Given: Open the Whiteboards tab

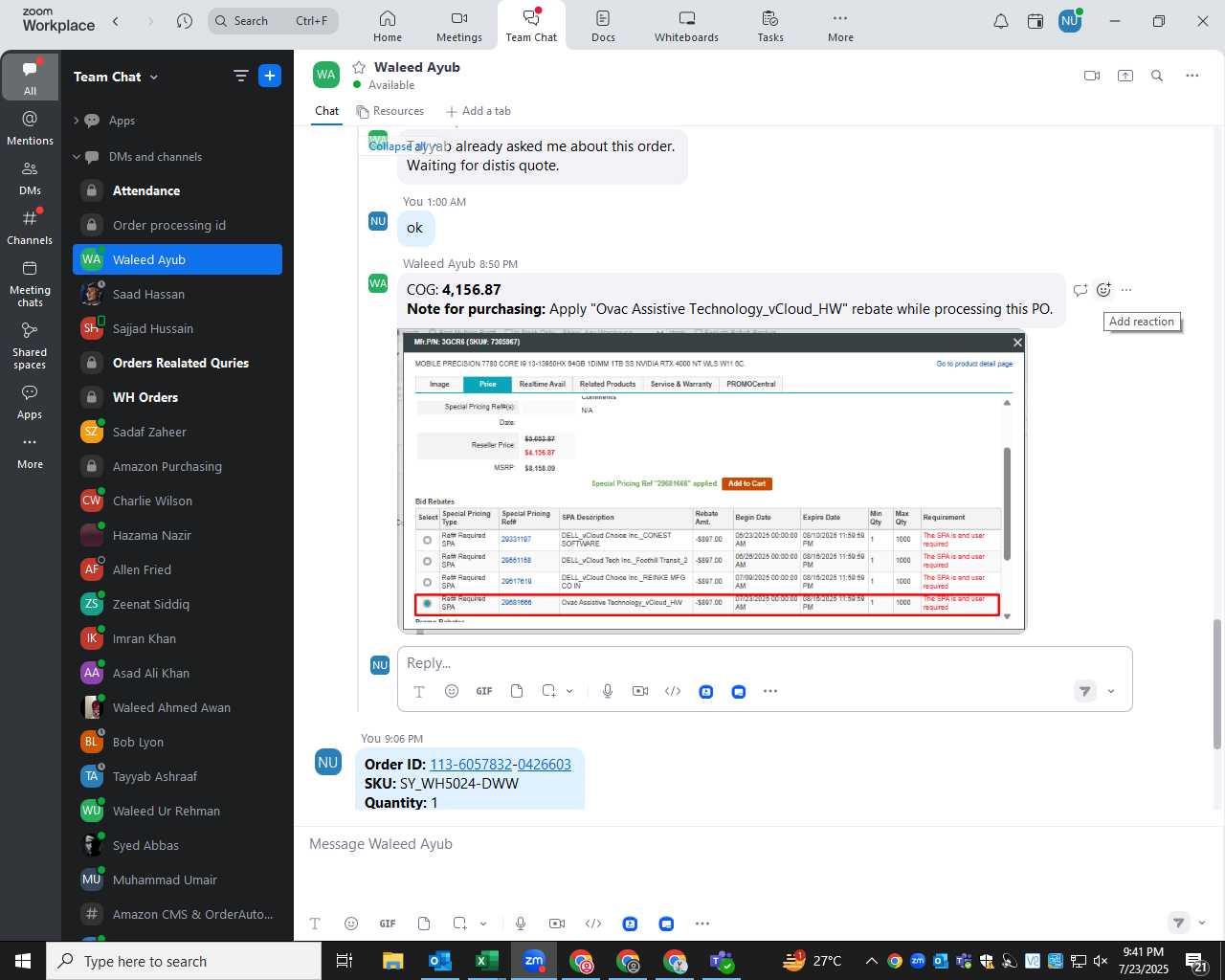Looking at the screenshot, I should (686, 26).
